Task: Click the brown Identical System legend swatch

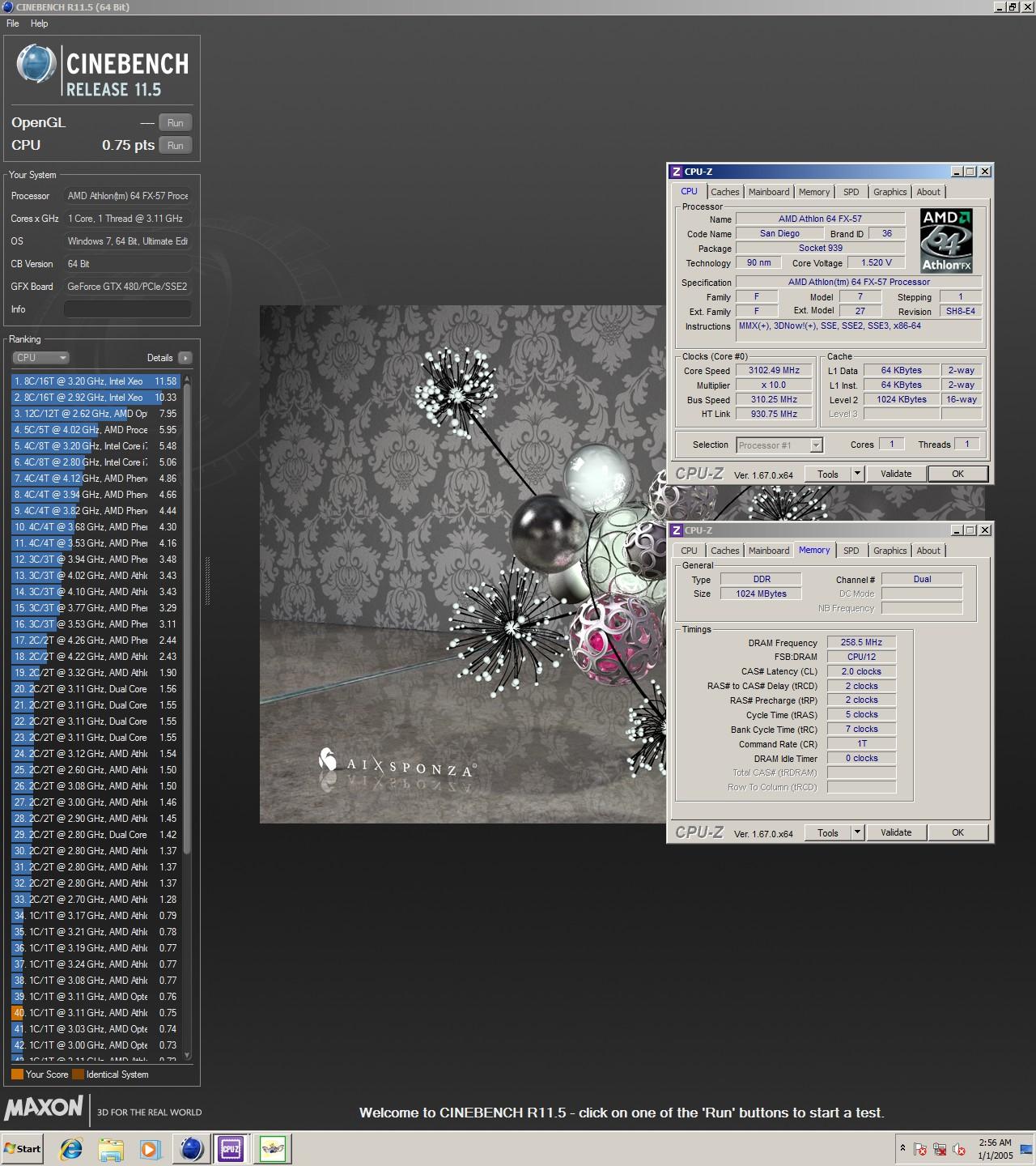Action: 78,1075
